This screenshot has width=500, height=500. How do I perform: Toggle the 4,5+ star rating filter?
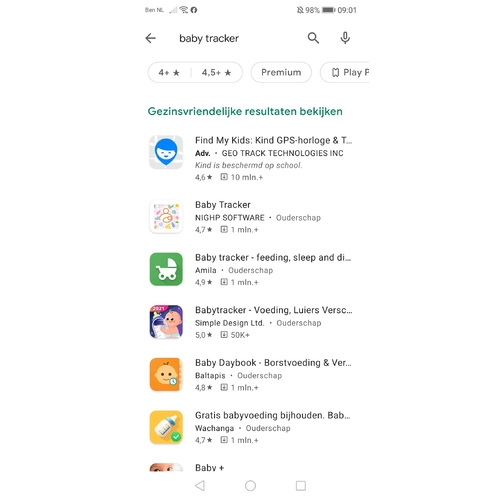point(217,72)
